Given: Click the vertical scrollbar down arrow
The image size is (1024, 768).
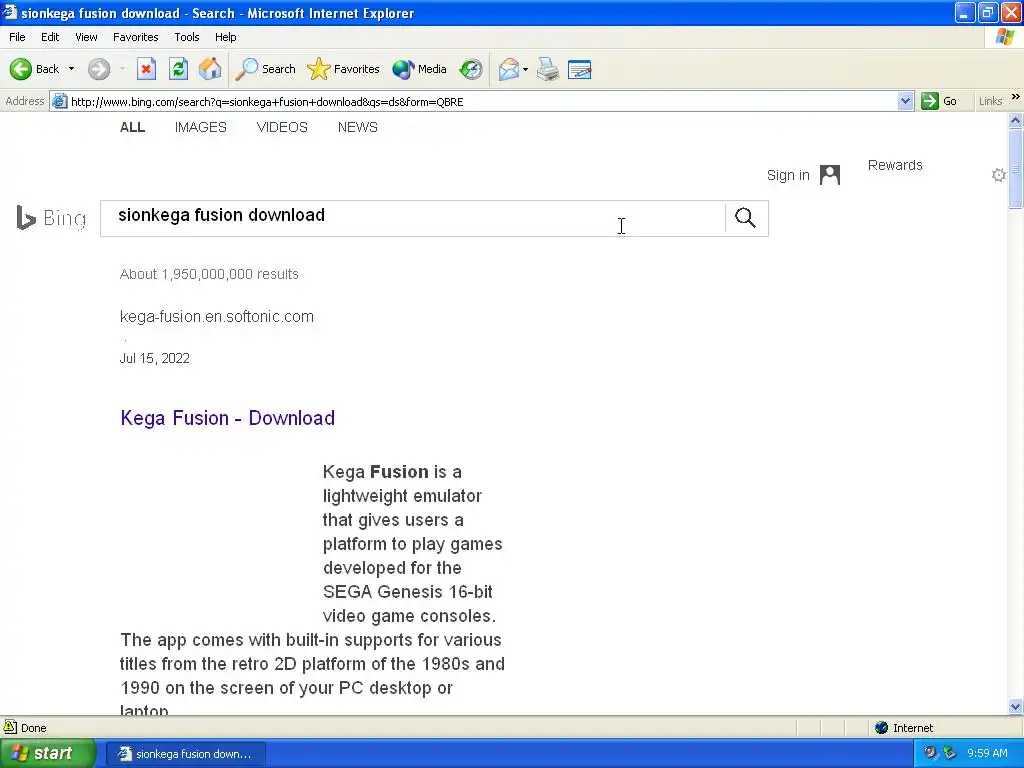Looking at the screenshot, I should pos(1016,707).
